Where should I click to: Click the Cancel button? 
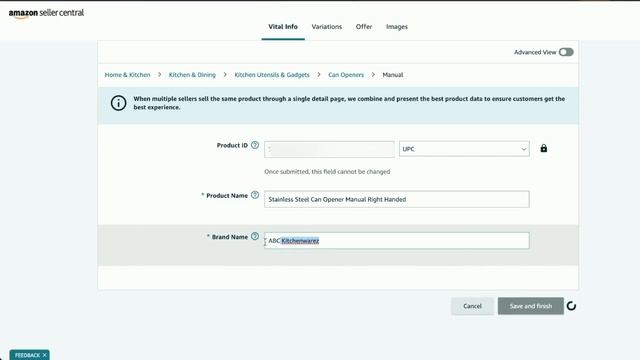(x=472, y=306)
